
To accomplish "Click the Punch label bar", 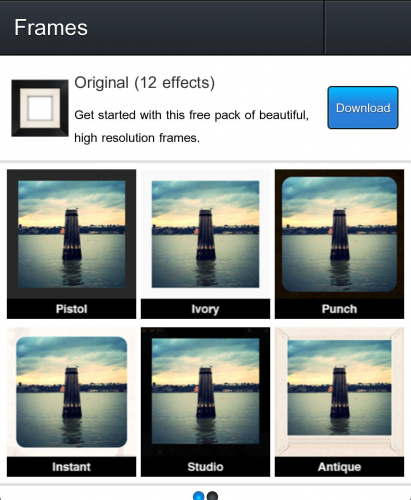I will click(x=339, y=309).
